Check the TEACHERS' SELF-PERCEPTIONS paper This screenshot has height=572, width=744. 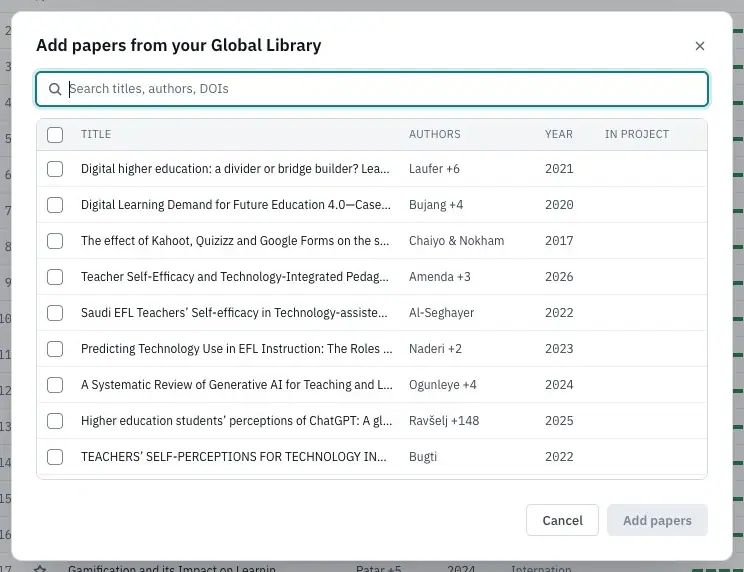click(x=55, y=457)
